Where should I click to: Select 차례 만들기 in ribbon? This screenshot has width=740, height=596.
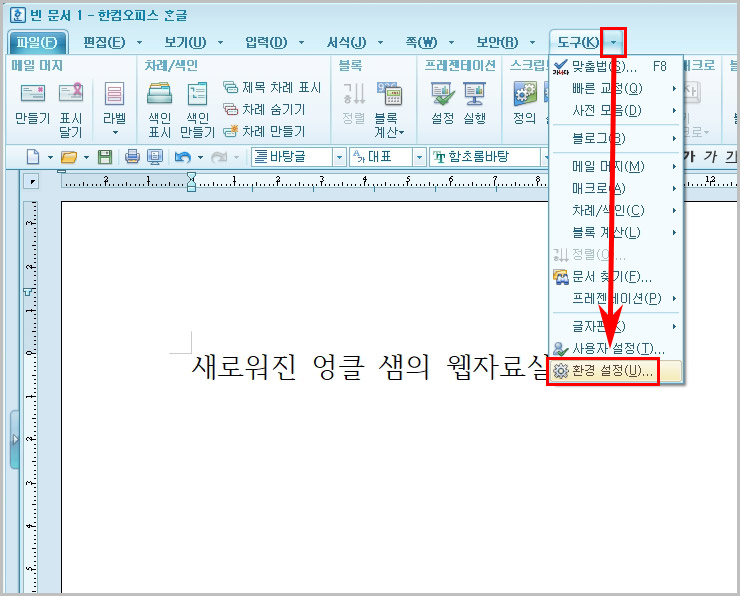click(x=264, y=131)
